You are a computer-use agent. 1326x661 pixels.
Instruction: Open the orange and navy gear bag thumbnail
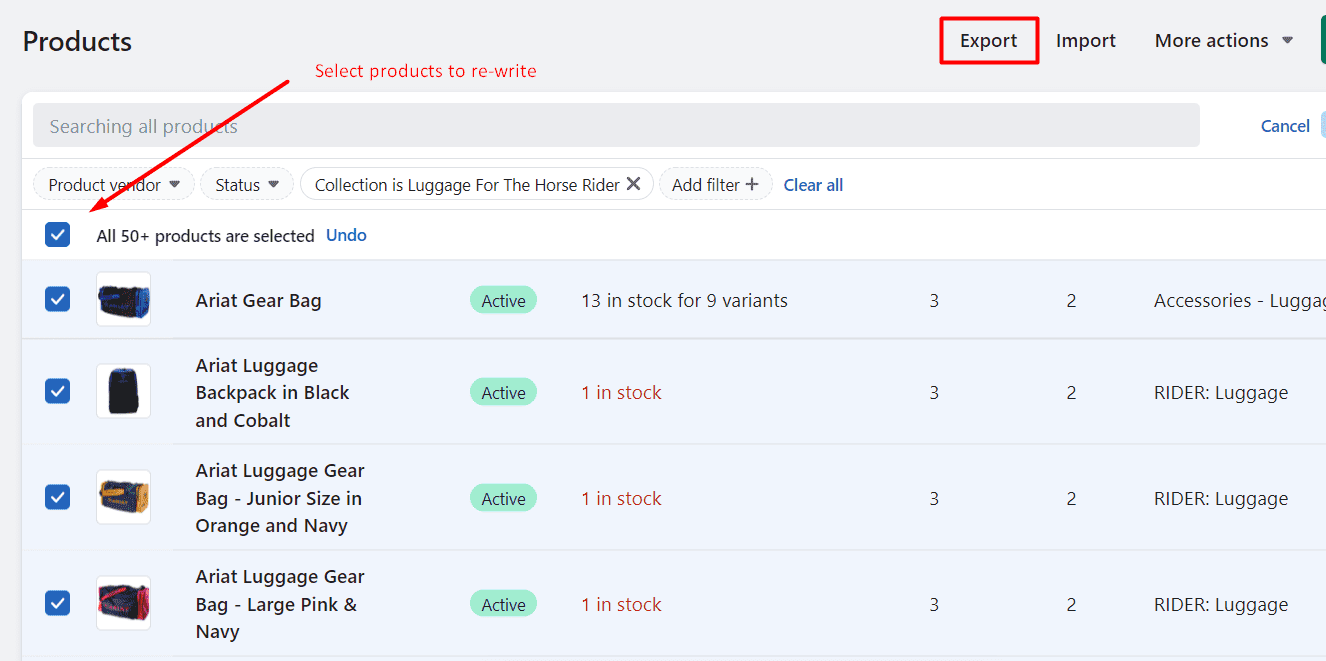tap(123, 497)
